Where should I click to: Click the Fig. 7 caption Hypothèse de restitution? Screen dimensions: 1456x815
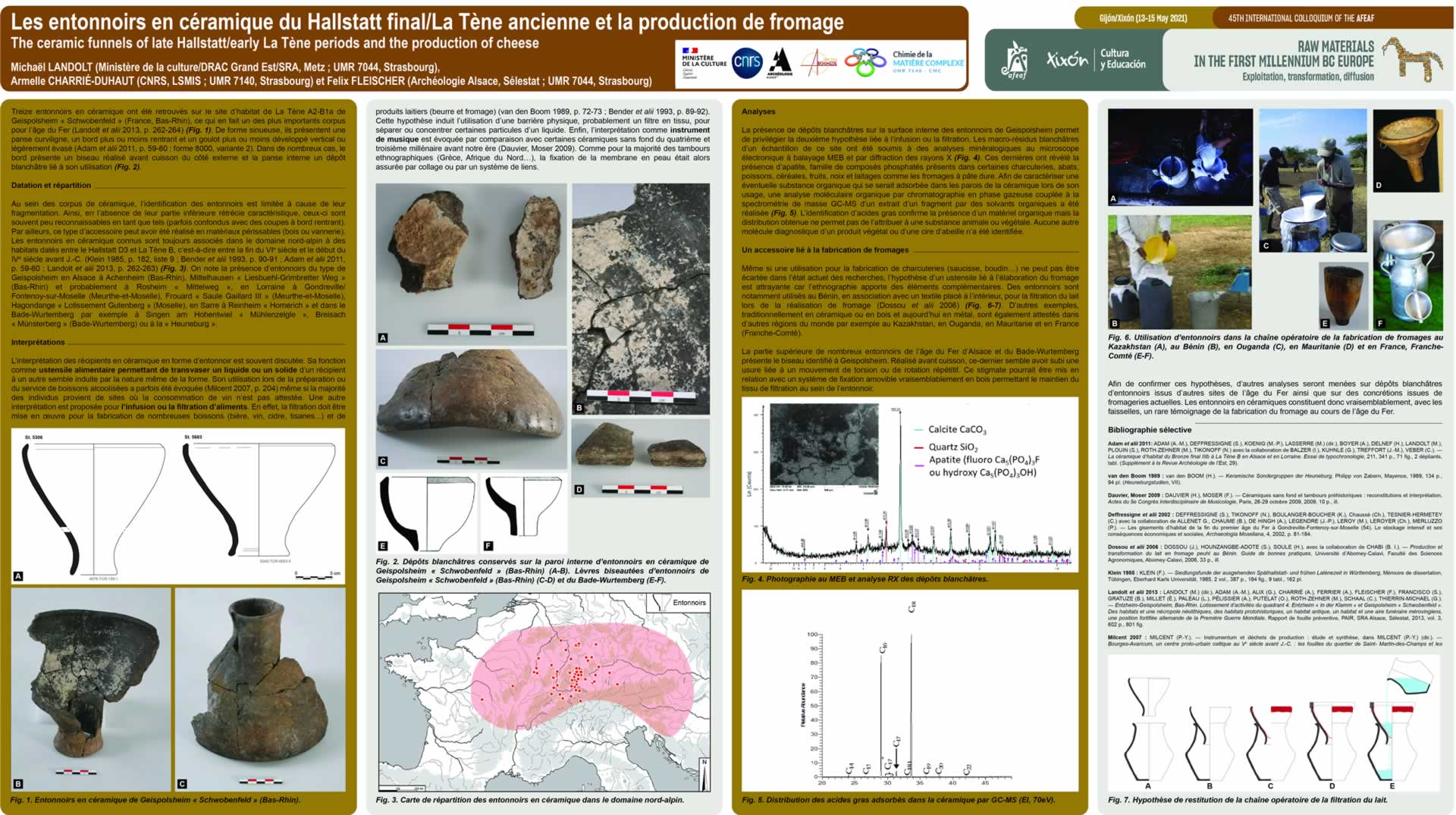tap(1247, 800)
